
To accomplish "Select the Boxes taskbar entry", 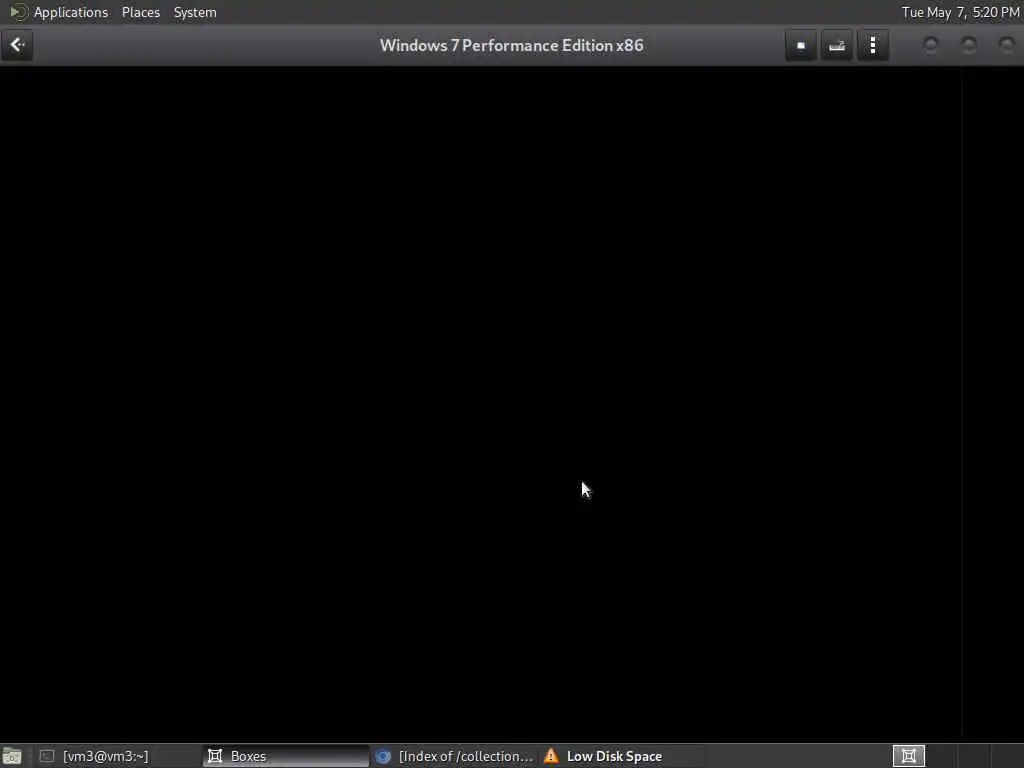I will point(286,756).
